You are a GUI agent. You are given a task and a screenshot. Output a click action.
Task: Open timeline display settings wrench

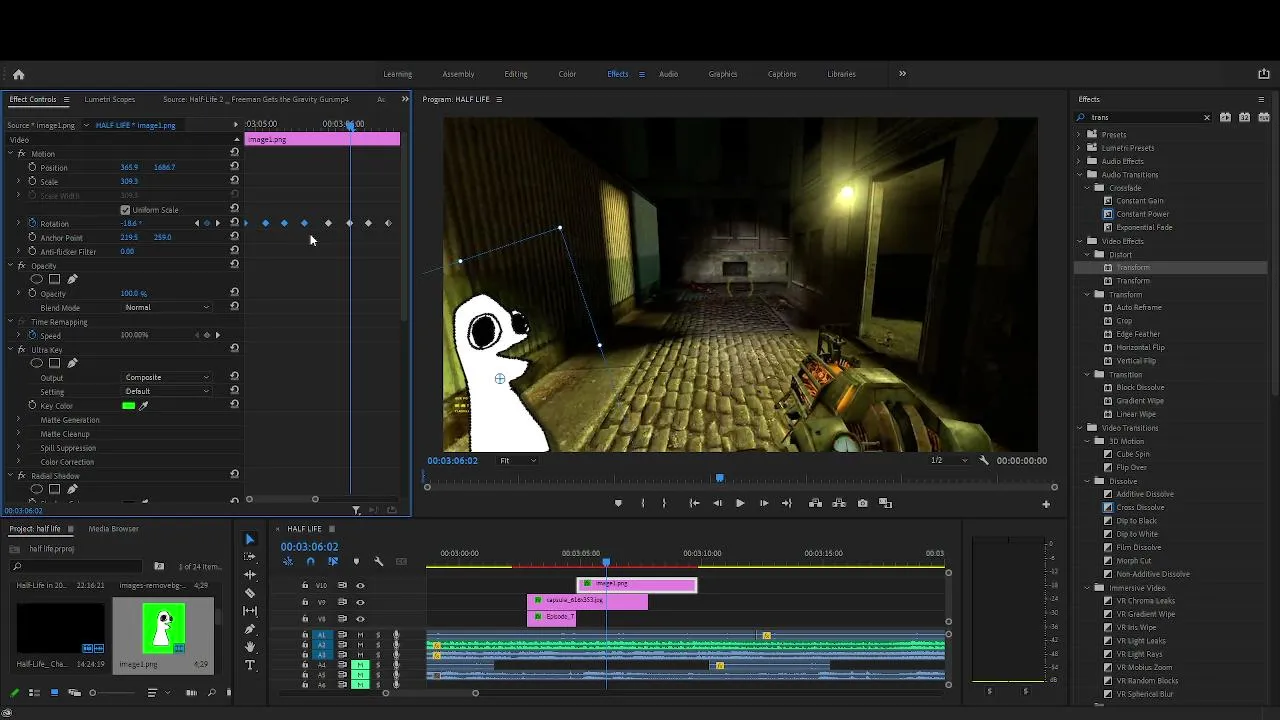(378, 562)
